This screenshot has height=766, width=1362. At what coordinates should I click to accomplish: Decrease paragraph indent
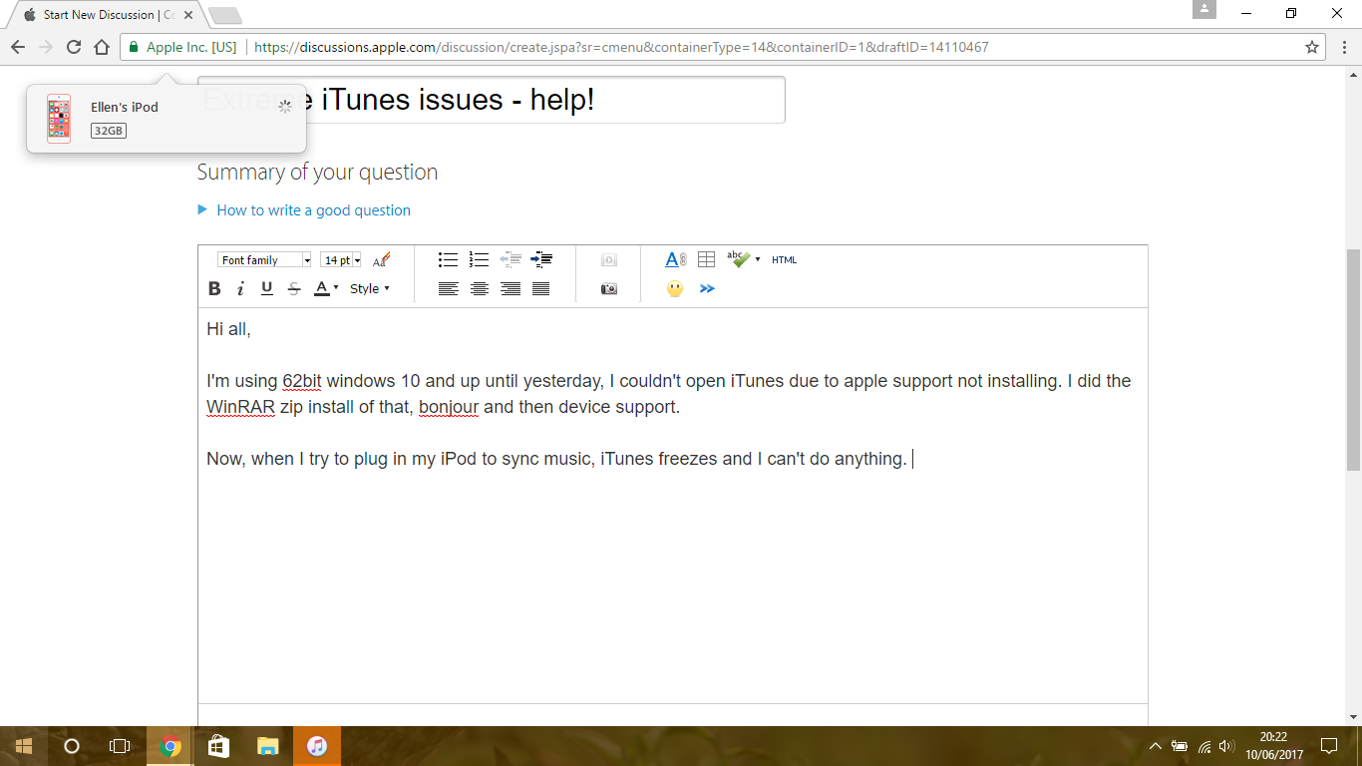coord(510,260)
